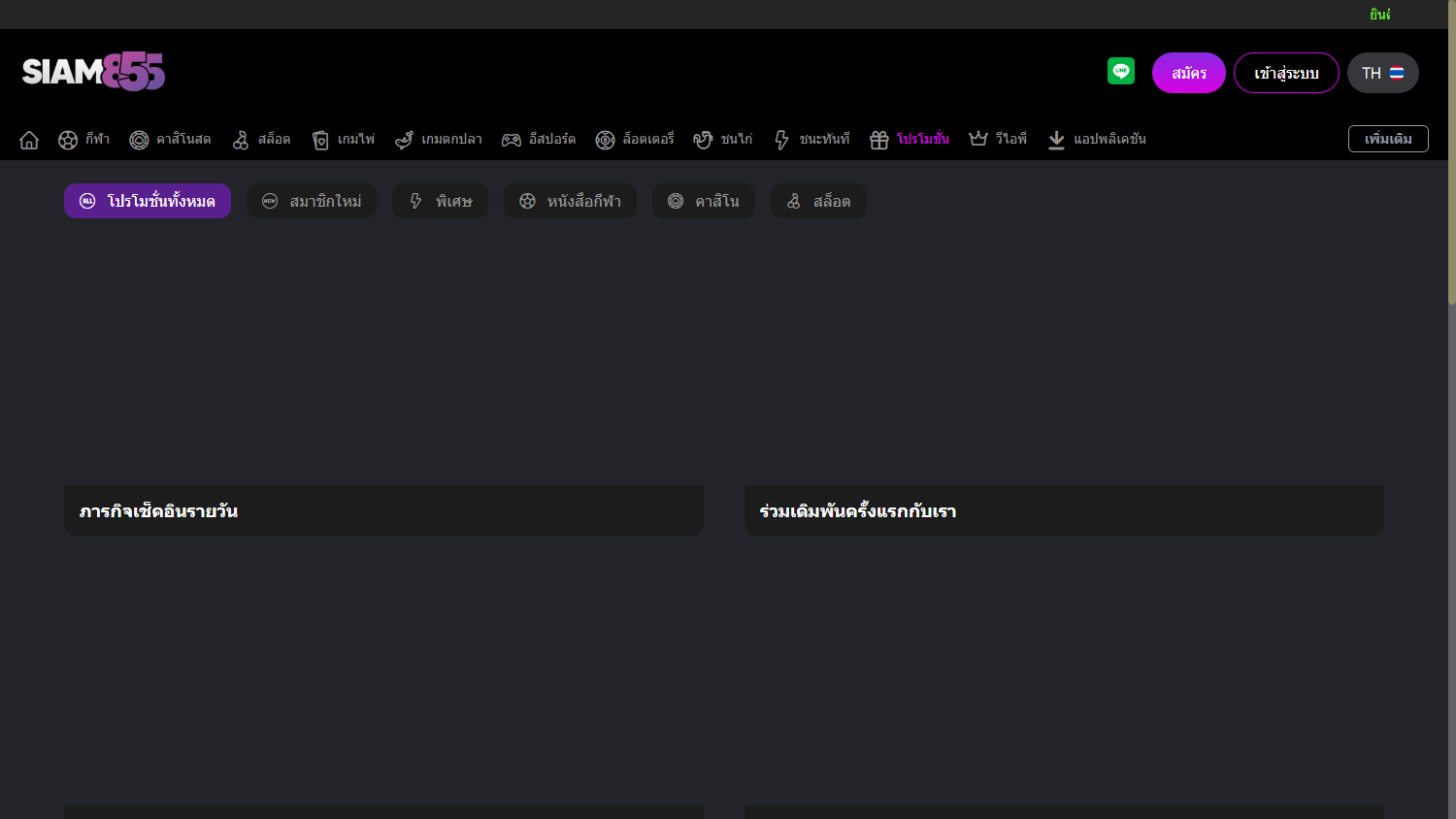
Task: Click the สมัคร register button
Action: pos(1188,73)
